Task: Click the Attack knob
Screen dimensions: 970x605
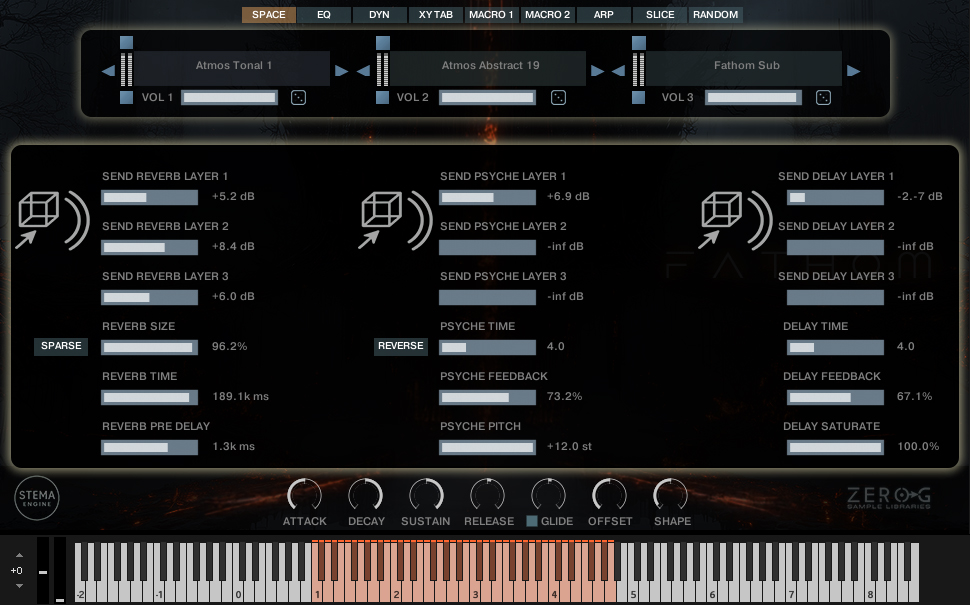Action: coord(304,495)
